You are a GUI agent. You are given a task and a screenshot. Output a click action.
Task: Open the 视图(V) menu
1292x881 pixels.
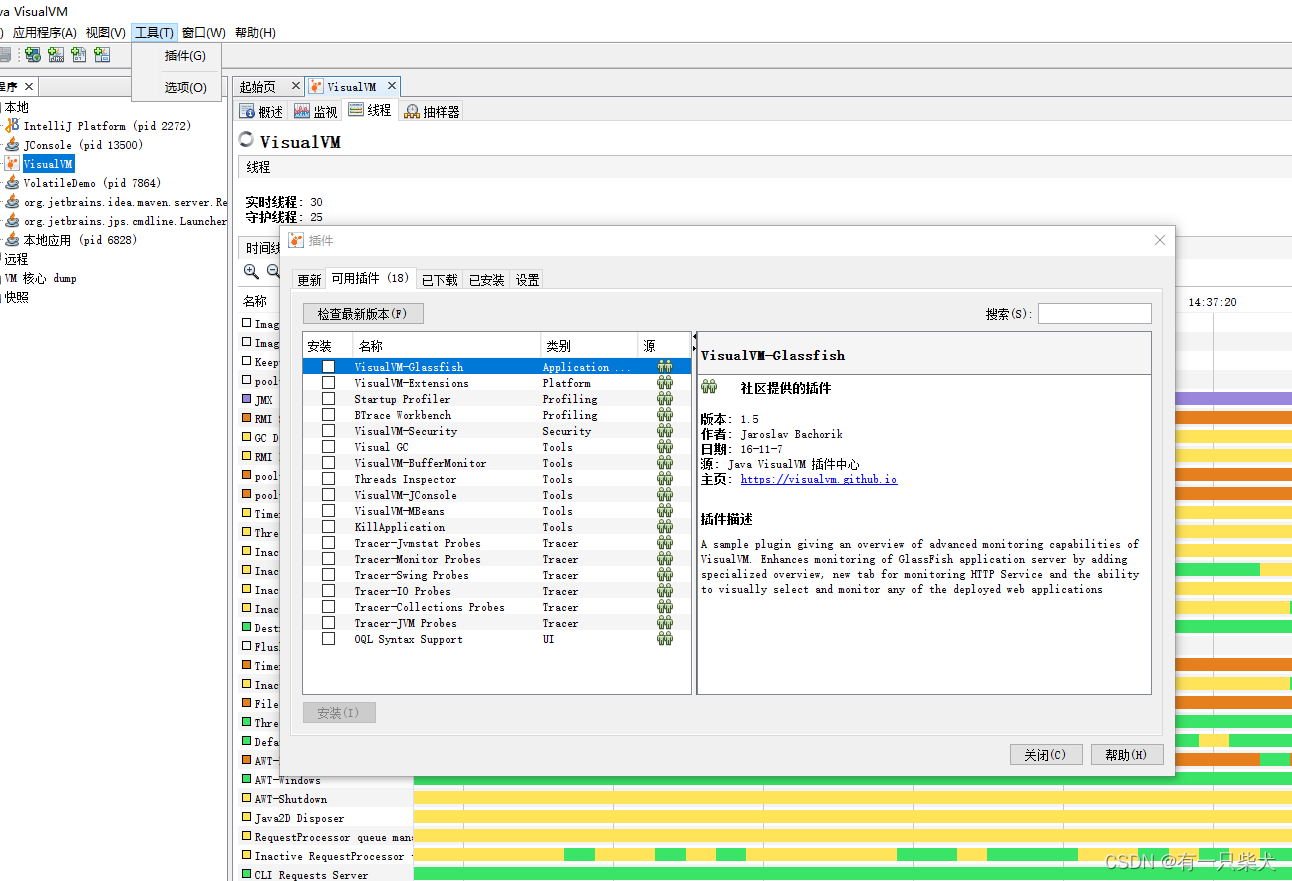[106, 33]
